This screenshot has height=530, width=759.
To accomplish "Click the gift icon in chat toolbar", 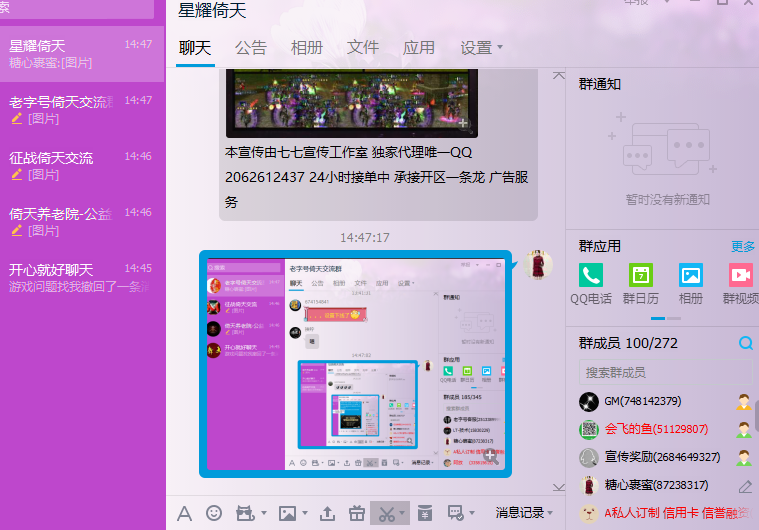I will pyautogui.click(x=357, y=513).
